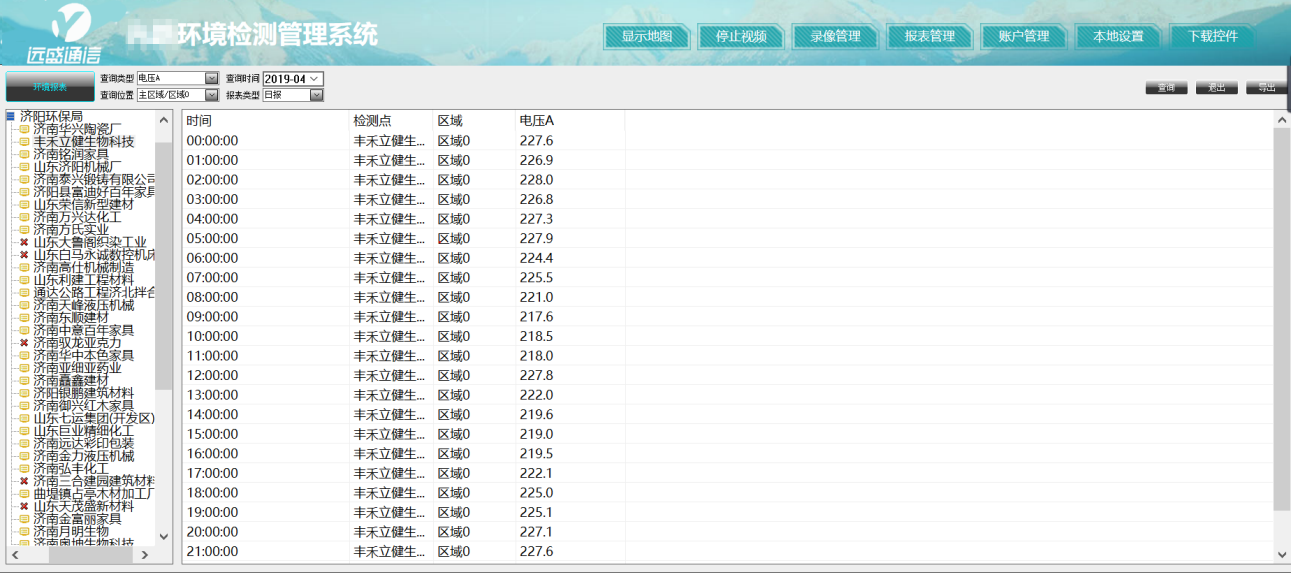1291x577 pixels.
Task: Click the root node icon of 济阳环保局
Action: point(11,115)
